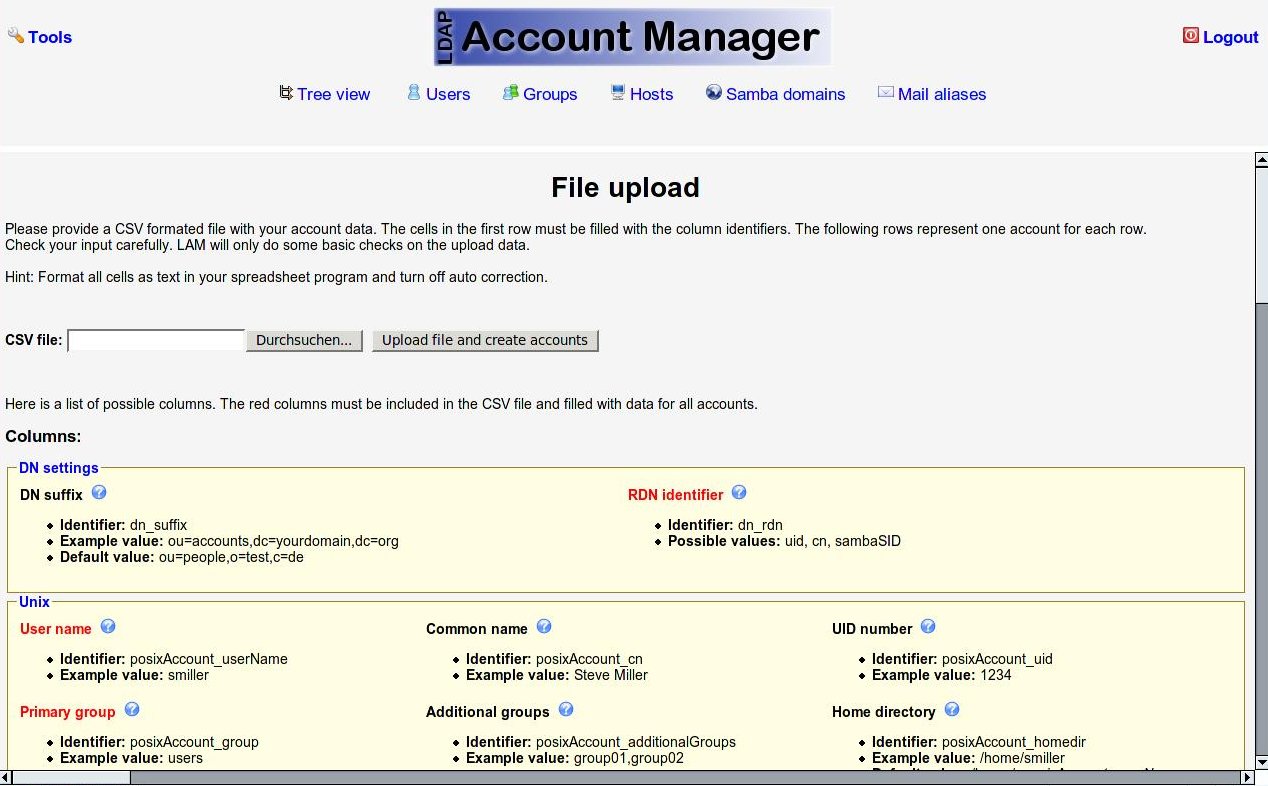
Task: Go to Mail aliases
Action: click(x=941, y=94)
